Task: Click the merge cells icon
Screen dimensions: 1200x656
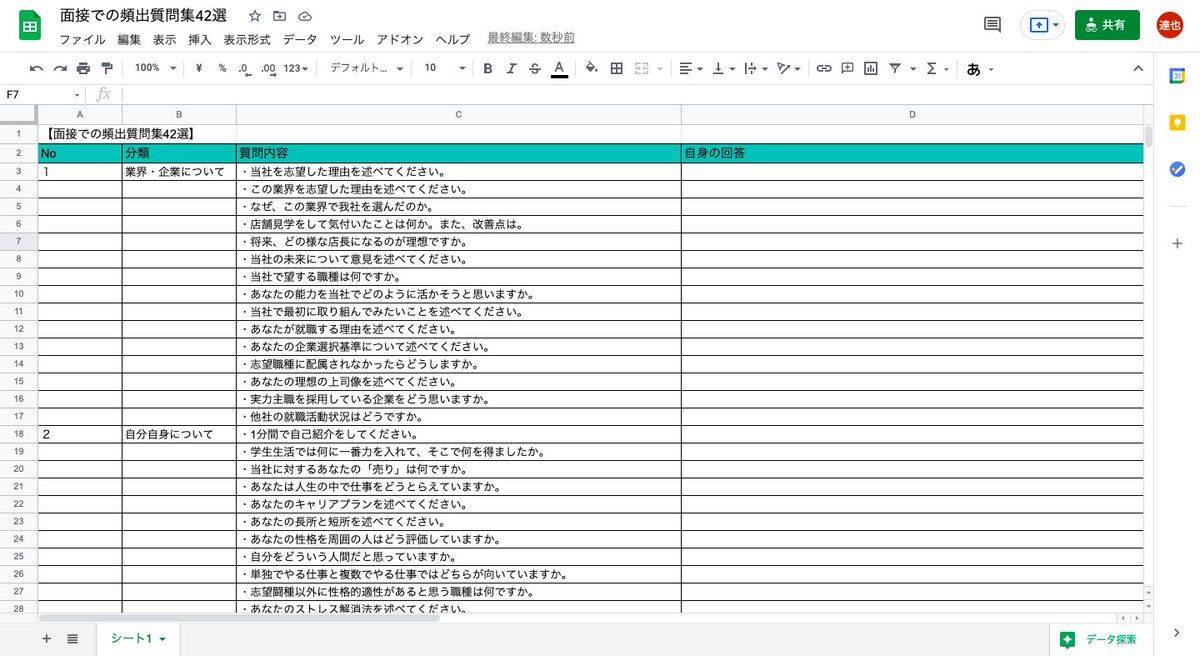Action: tap(642, 68)
